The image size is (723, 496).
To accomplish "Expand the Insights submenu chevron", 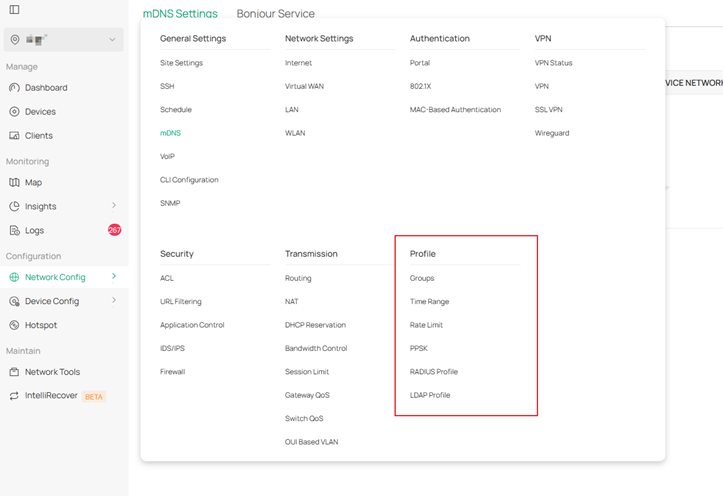I will point(114,206).
